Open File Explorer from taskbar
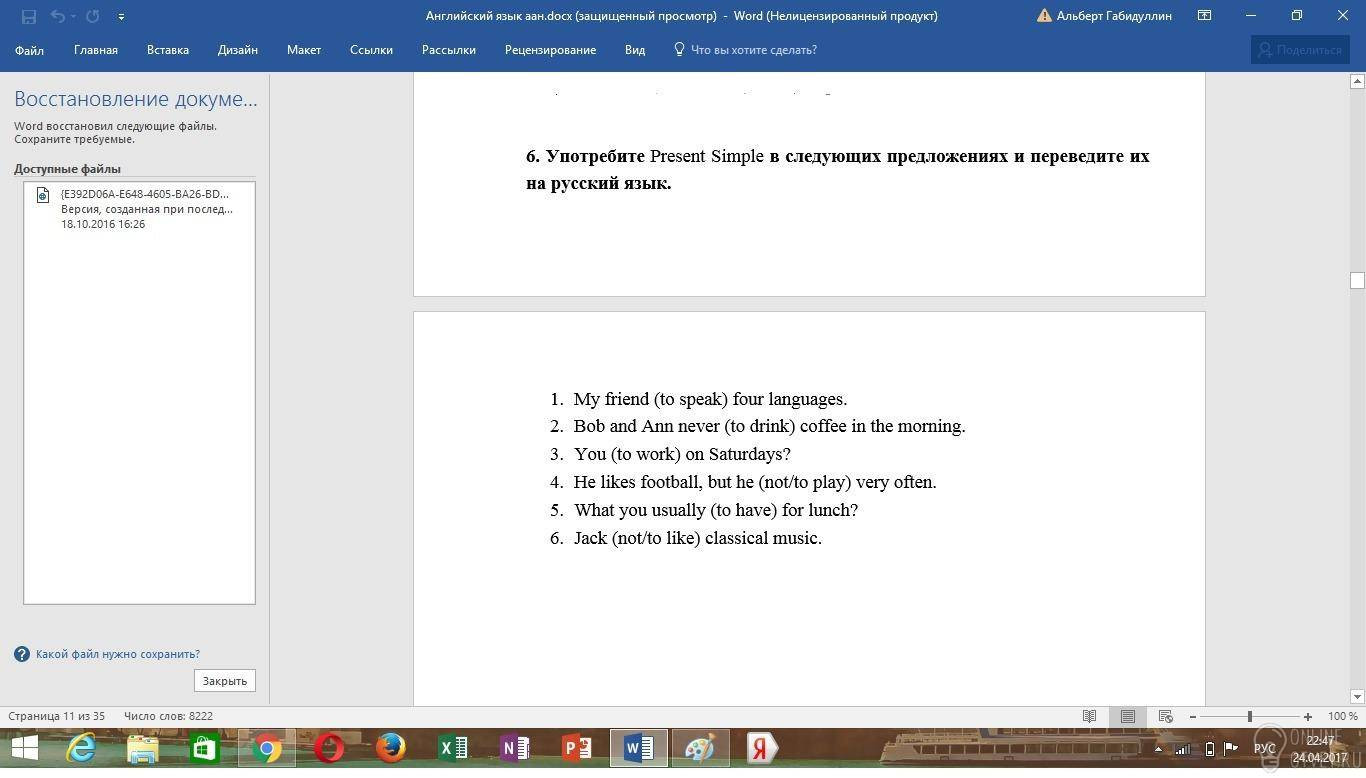Screen dimensions: 1366x778 (142, 748)
